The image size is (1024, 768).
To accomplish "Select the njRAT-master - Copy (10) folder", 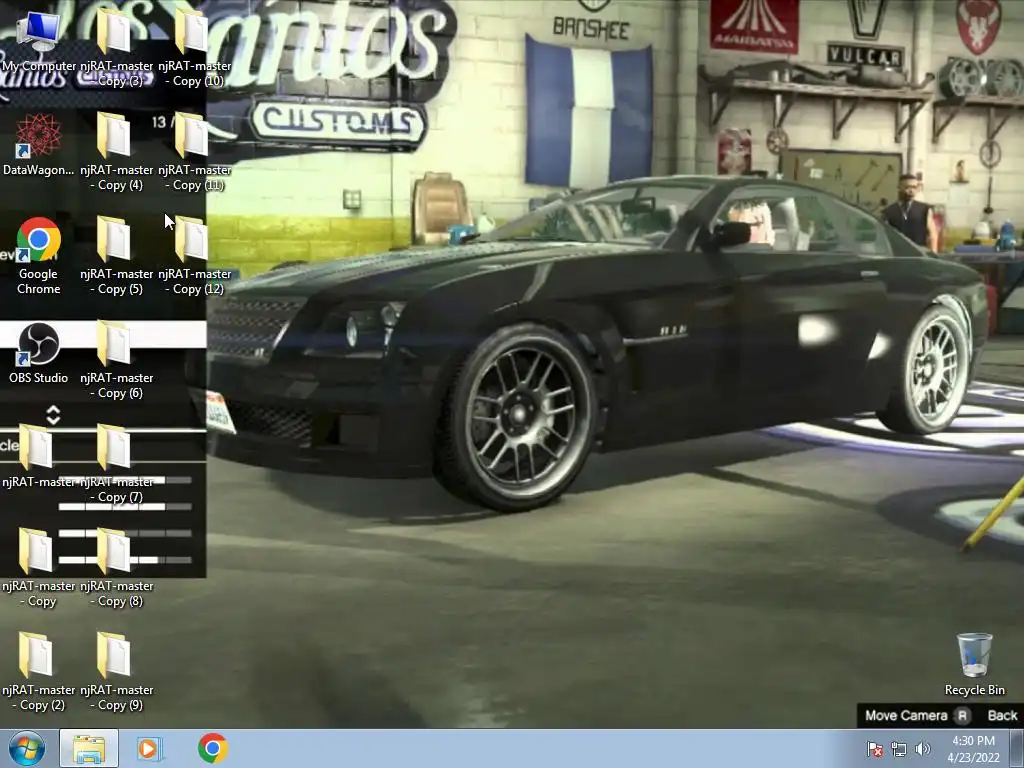I will pos(195,48).
